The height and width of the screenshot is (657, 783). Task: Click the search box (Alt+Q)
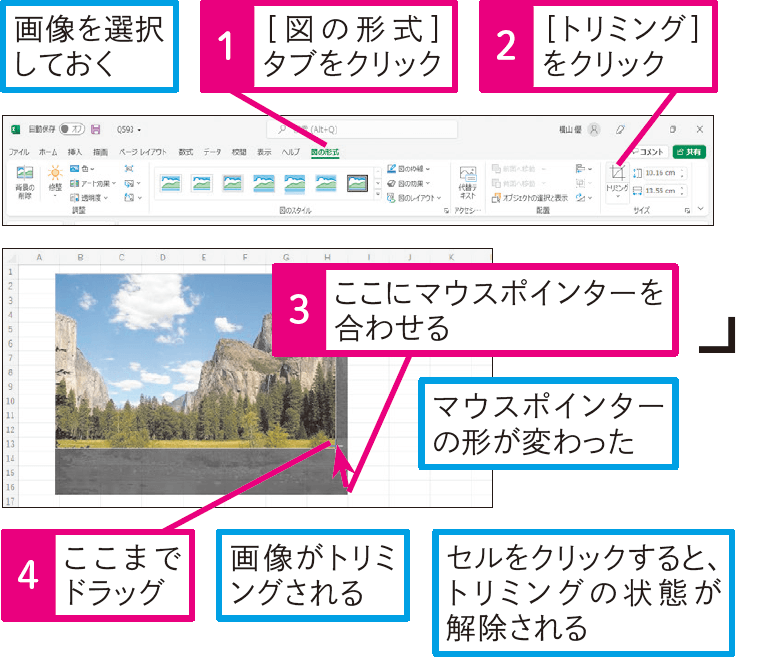click(362, 129)
